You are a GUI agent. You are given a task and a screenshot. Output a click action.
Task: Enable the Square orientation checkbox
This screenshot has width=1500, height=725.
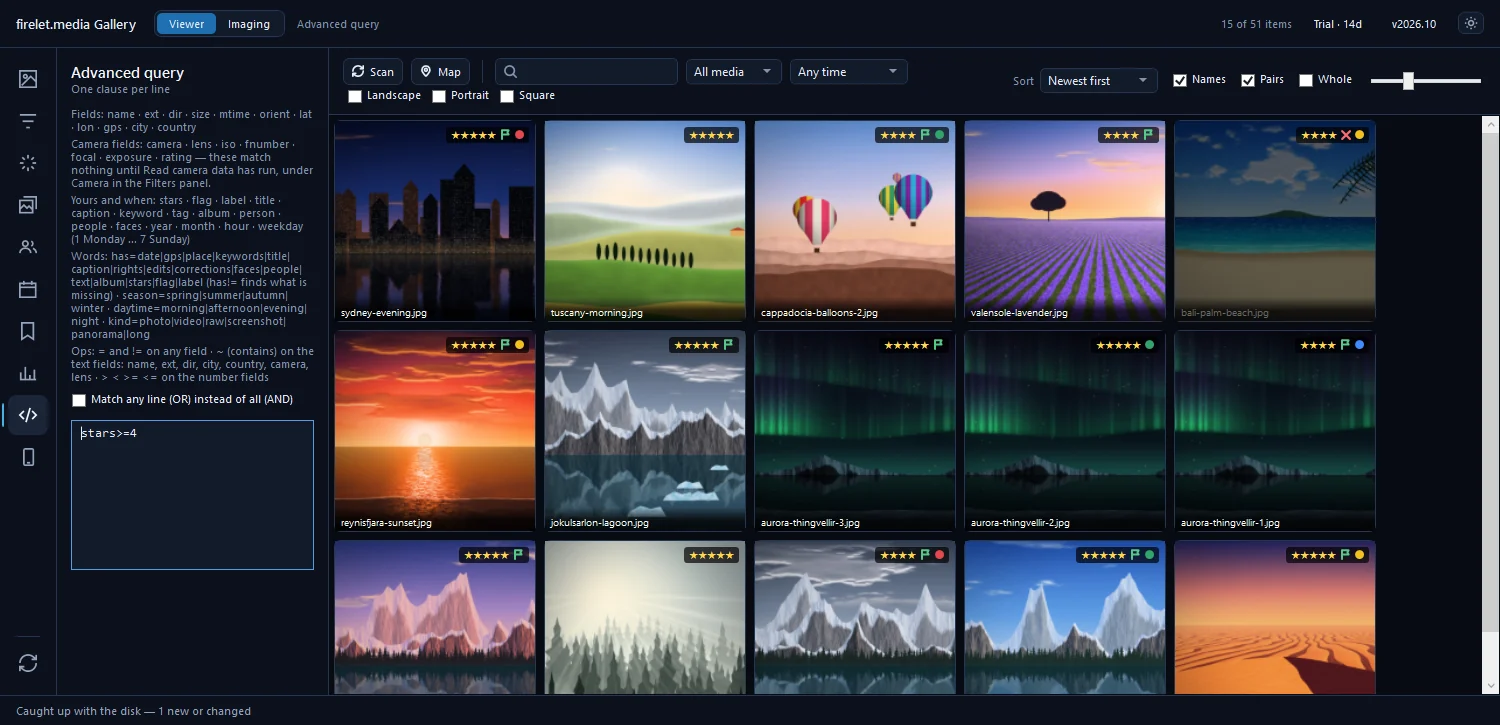tap(507, 96)
